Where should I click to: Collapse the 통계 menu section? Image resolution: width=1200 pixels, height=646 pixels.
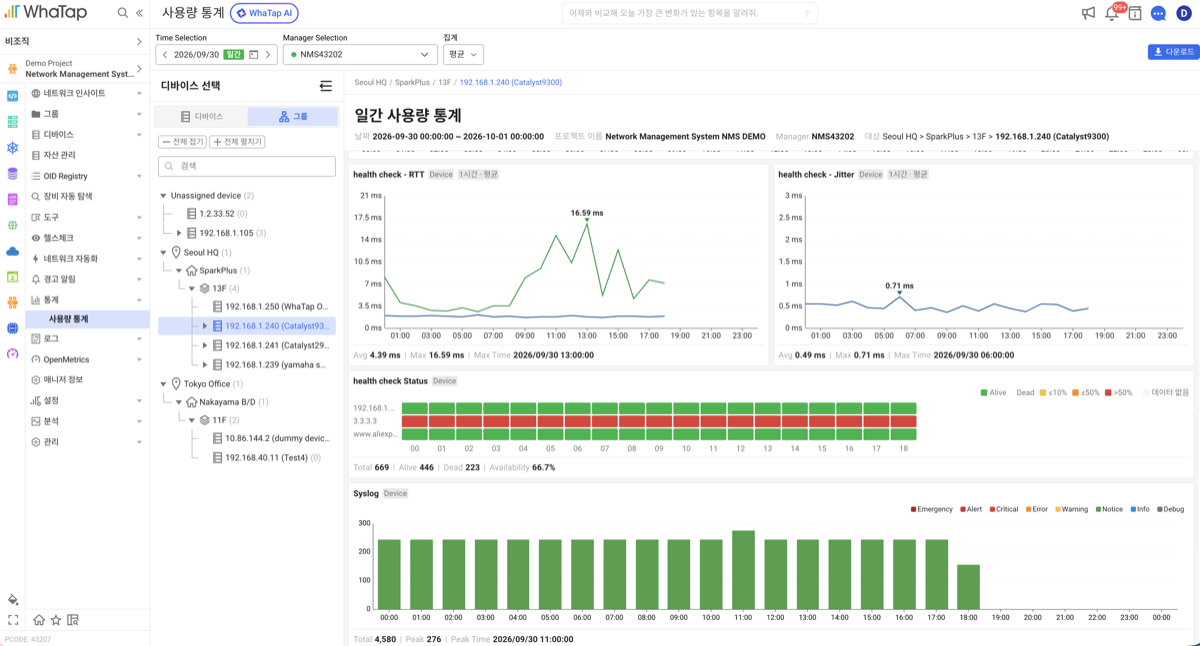click(x=139, y=300)
